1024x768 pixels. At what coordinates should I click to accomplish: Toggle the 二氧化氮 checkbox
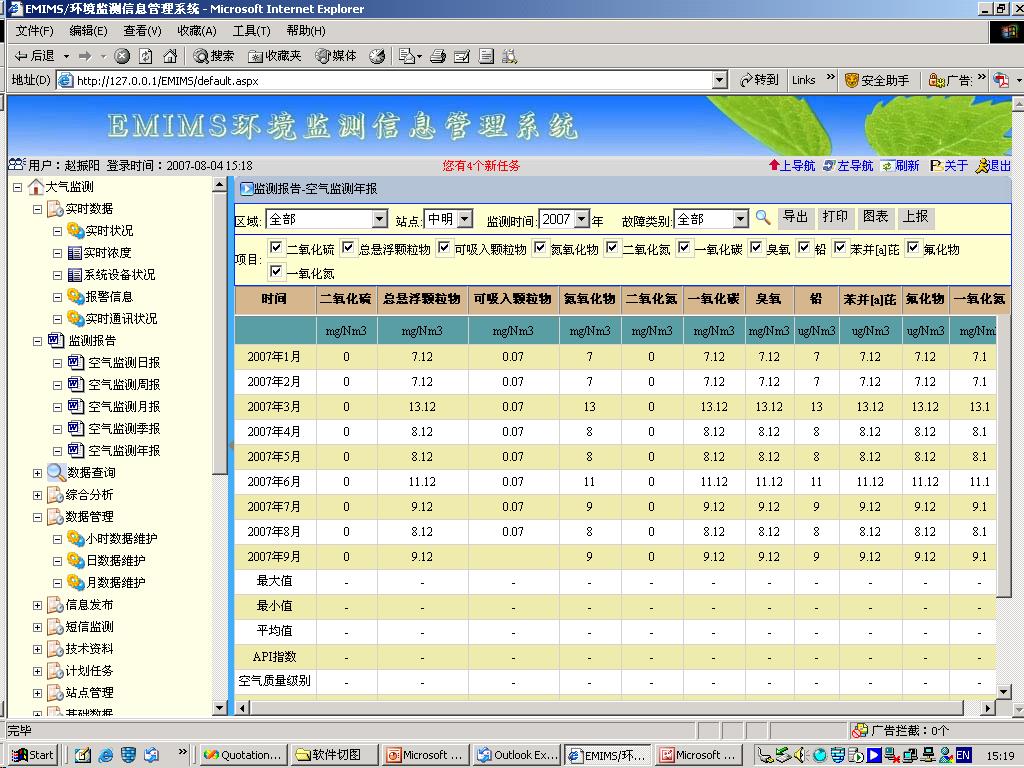(x=612, y=248)
